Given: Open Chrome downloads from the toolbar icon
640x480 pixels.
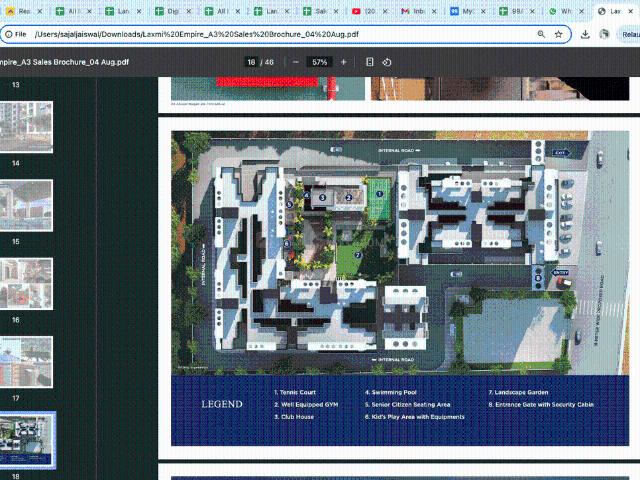Looking at the screenshot, I should 585,33.
